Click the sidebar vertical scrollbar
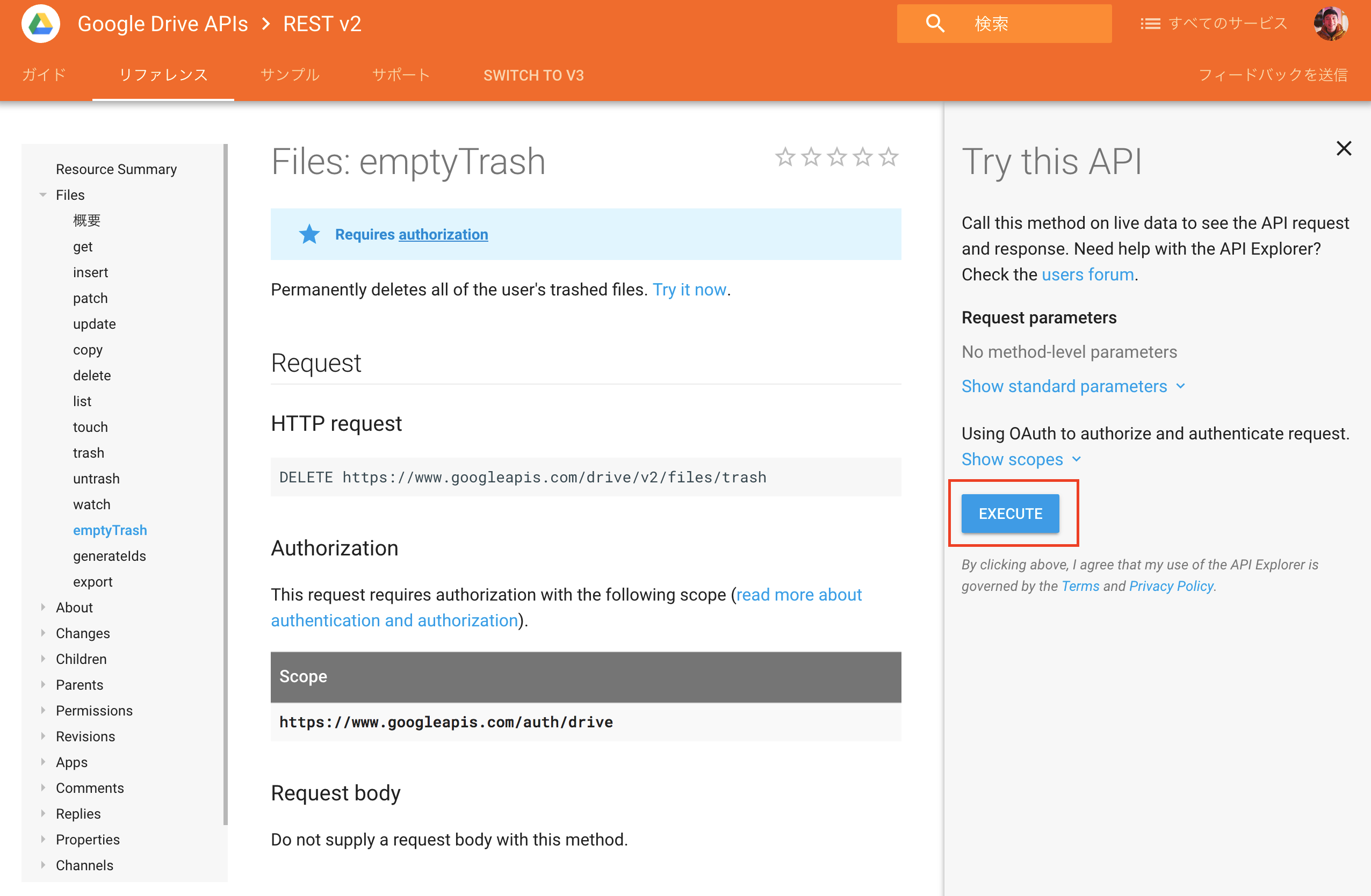1371x896 pixels. [x=225, y=483]
